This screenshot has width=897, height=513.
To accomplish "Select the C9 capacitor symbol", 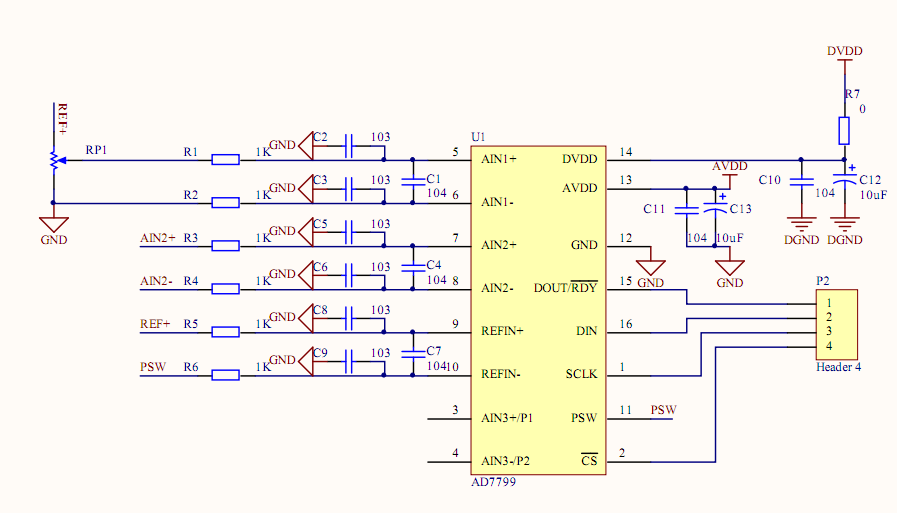I will (x=348, y=361).
